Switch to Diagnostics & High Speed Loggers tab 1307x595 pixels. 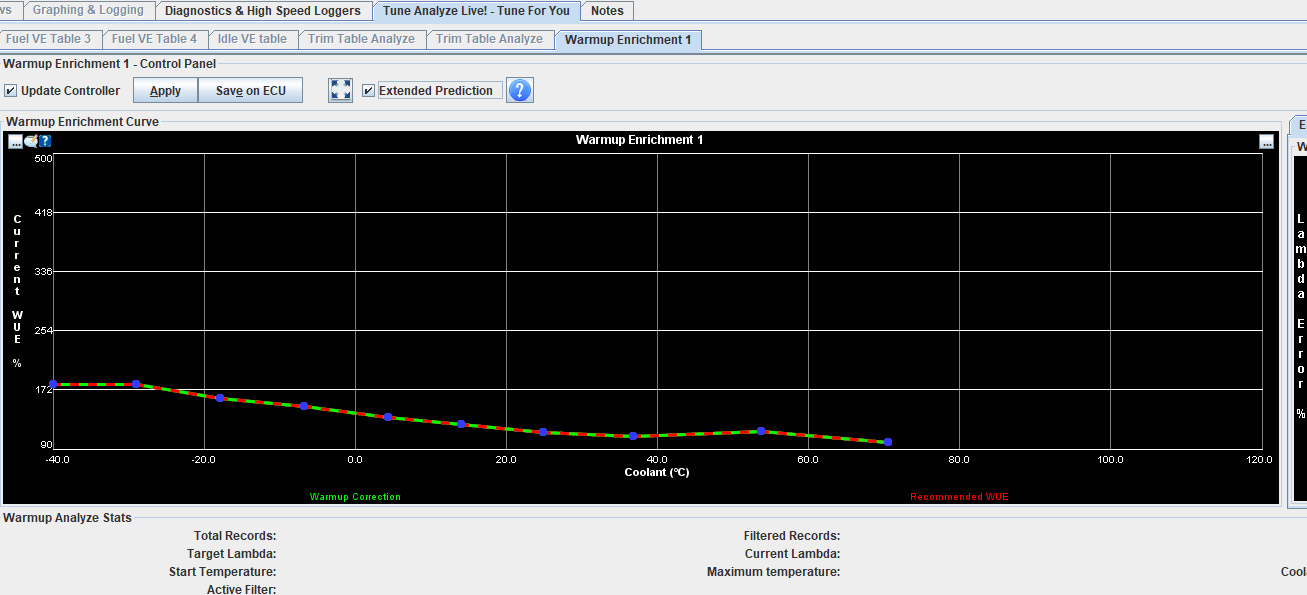point(262,11)
